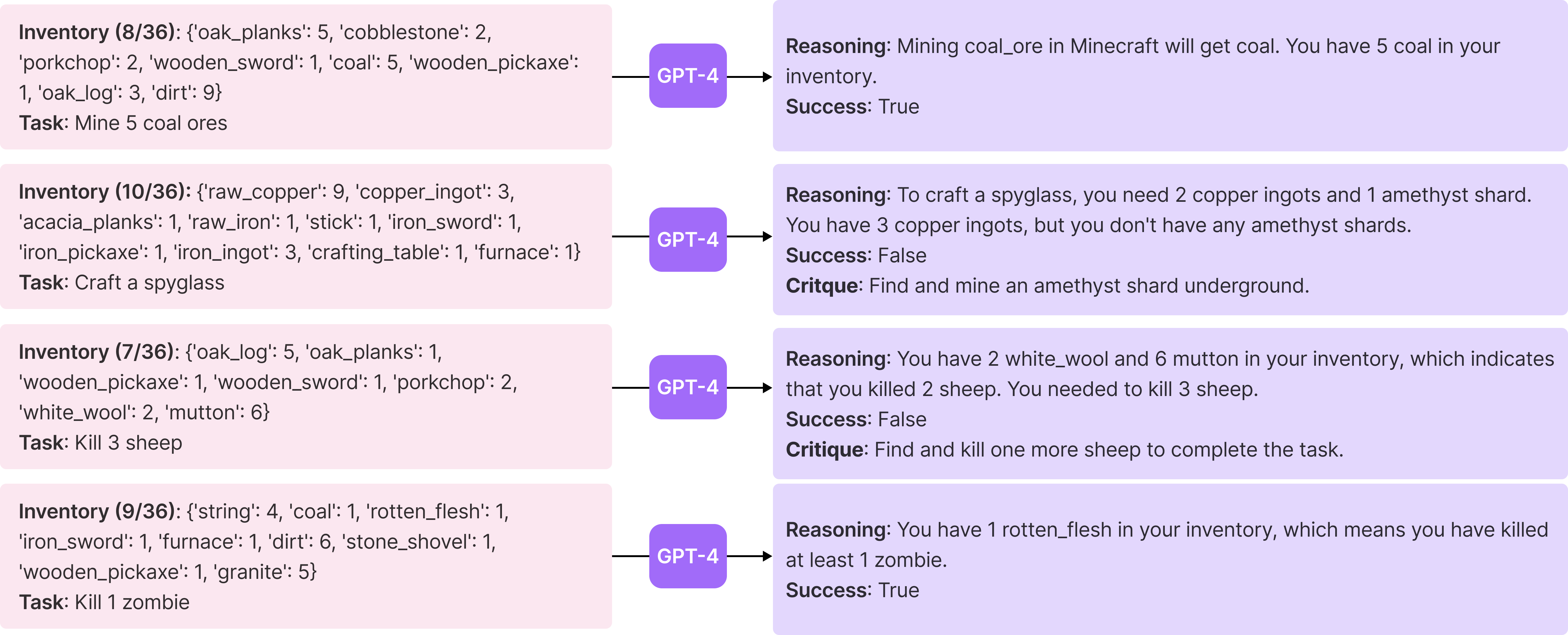Click the 'kill one more sheep' critique
Image resolution: width=1568 pixels, height=635 pixels.
click(x=1064, y=450)
